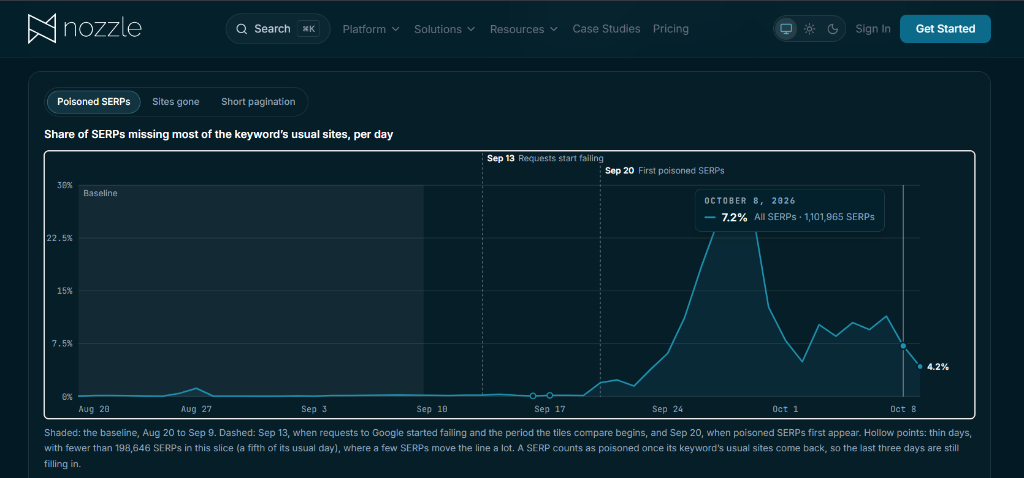Switch to light mode sun icon
Viewport: 1024px width, 478px height.
click(809, 29)
